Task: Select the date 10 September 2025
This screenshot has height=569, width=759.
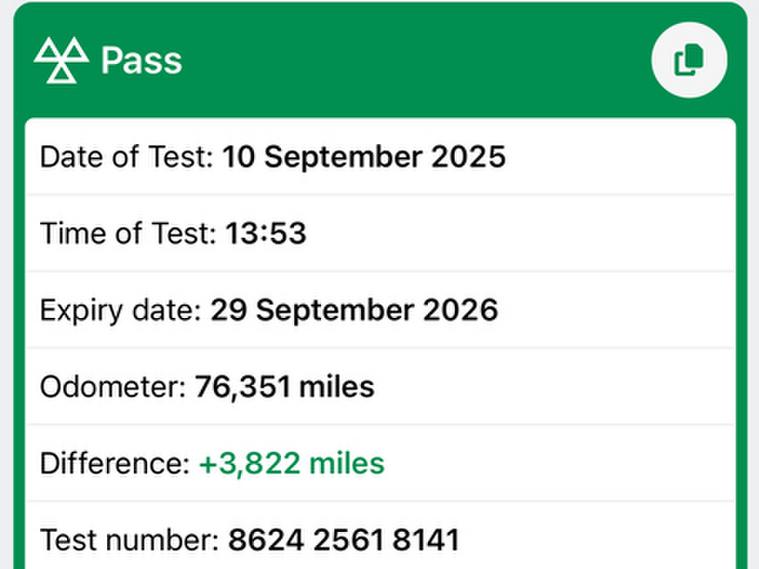Action: [x=363, y=157]
